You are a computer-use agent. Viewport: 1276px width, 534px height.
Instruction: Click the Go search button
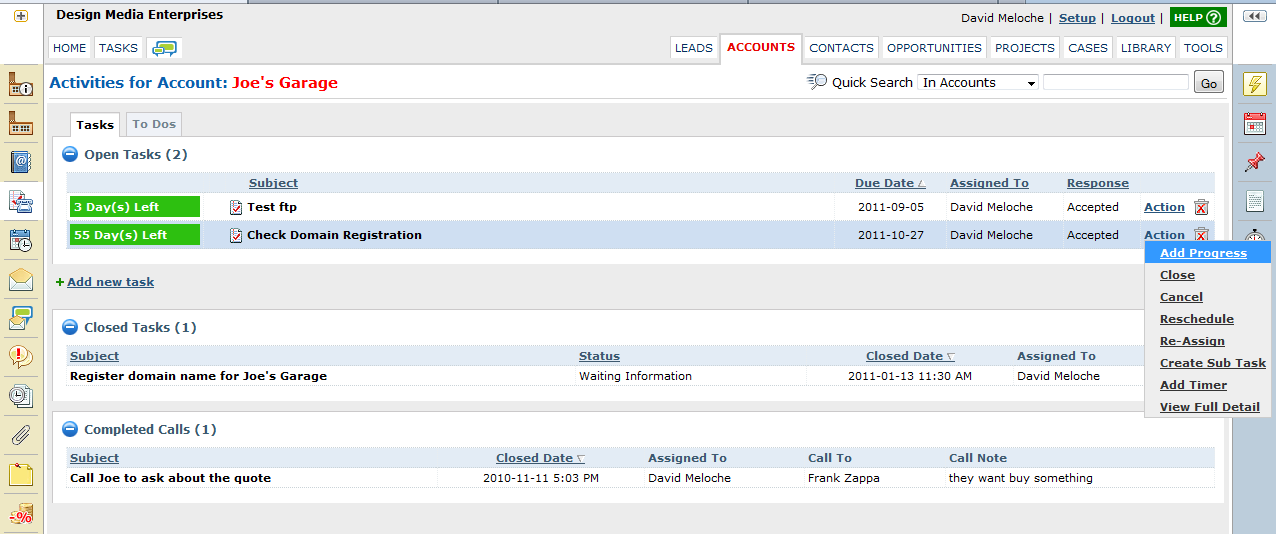(1209, 83)
